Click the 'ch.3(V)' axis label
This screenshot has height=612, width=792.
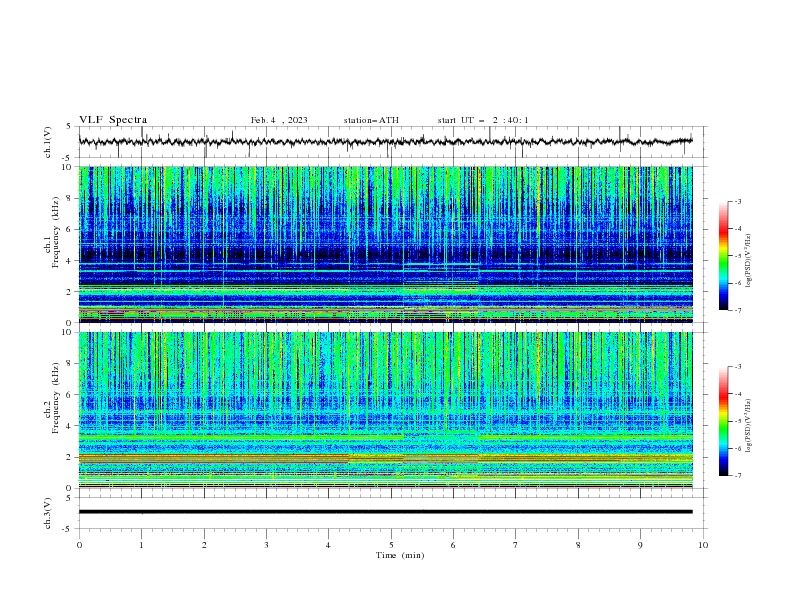(x=48, y=513)
